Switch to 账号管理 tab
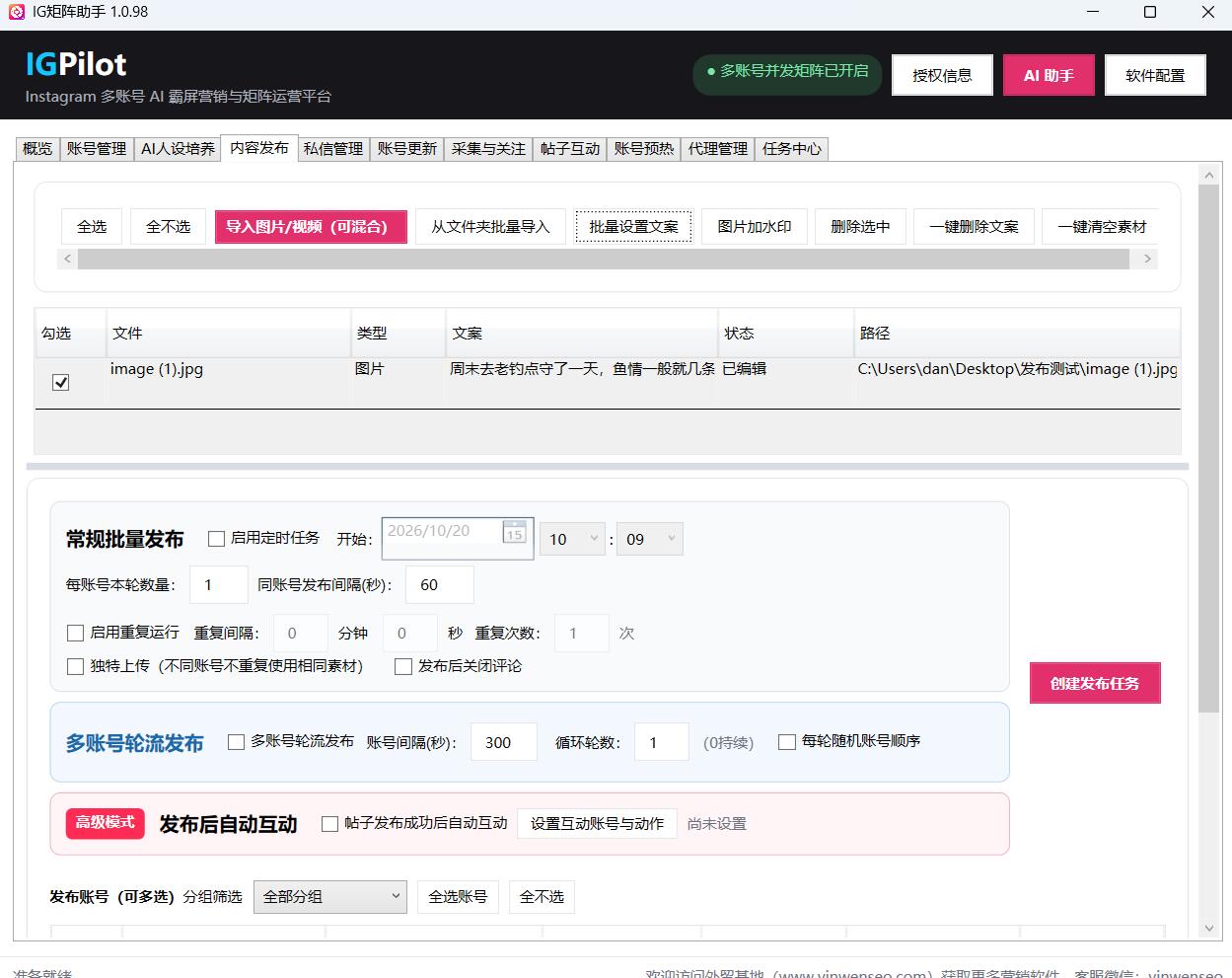The image size is (1232, 978). [97, 149]
